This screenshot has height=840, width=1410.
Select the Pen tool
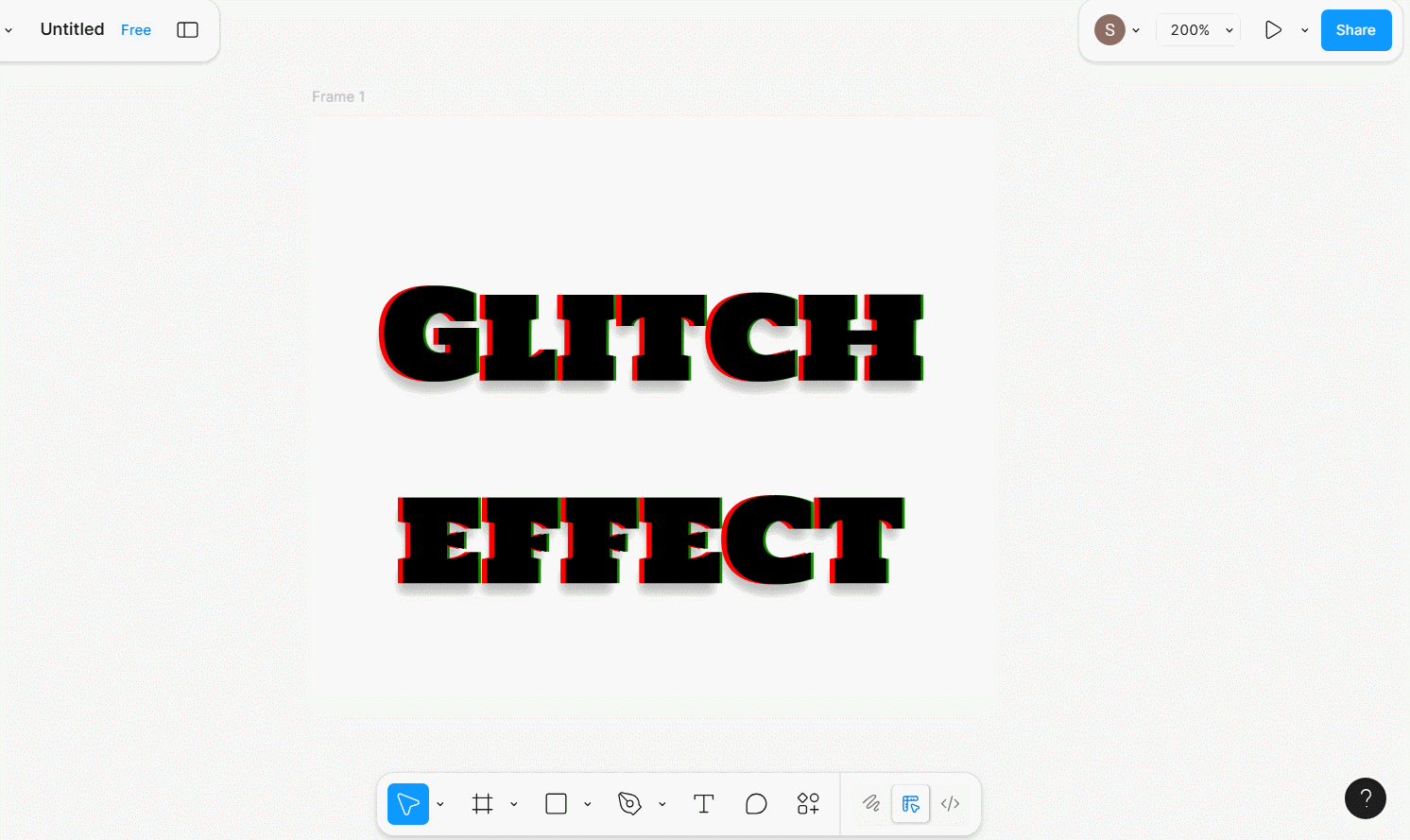629,804
